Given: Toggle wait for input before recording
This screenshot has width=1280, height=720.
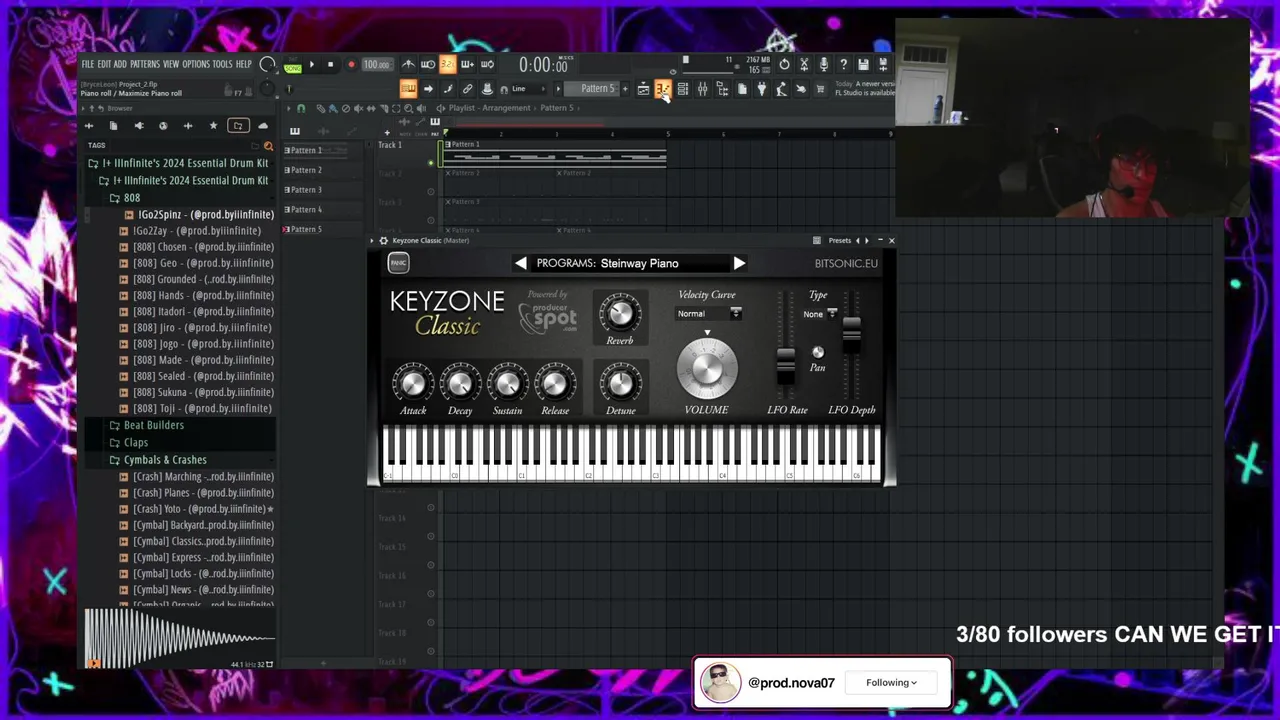Looking at the screenshot, I should tap(428, 65).
